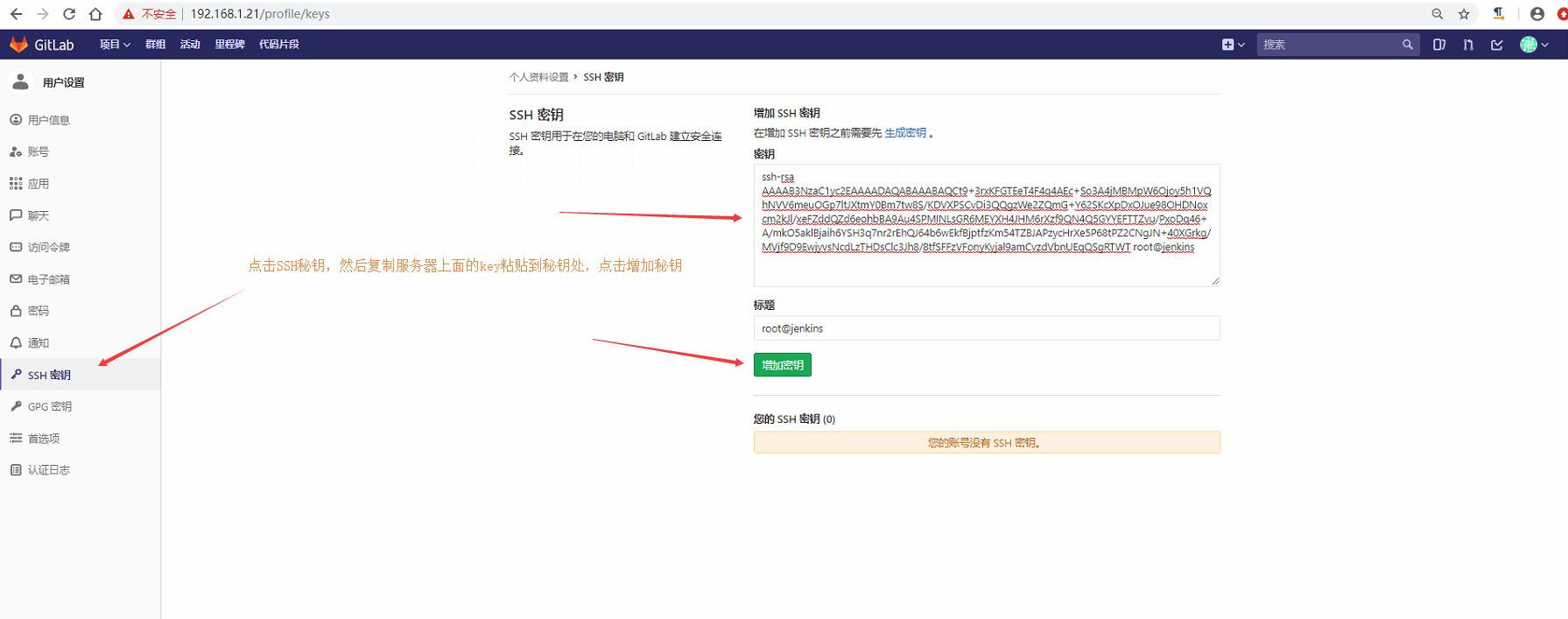This screenshot has width=1568, height=619.
Task: Click the browser forward arrow
Action: pos(42,14)
